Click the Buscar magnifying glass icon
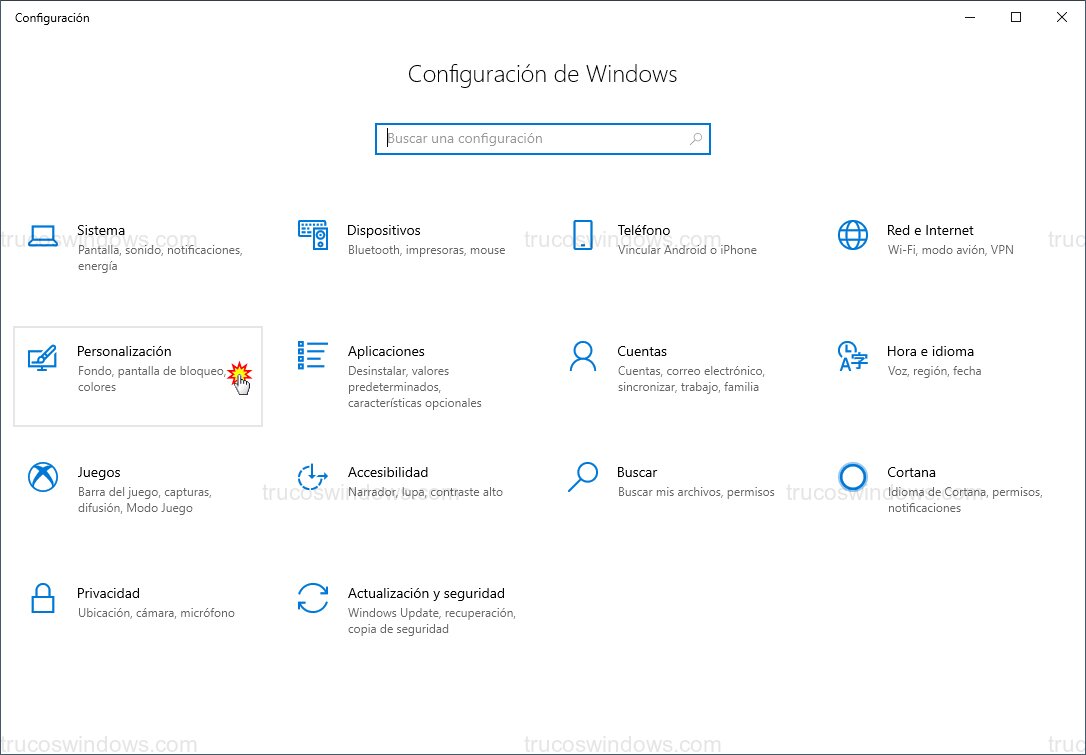The height and width of the screenshot is (755, 1086). [x=583, y=479]
